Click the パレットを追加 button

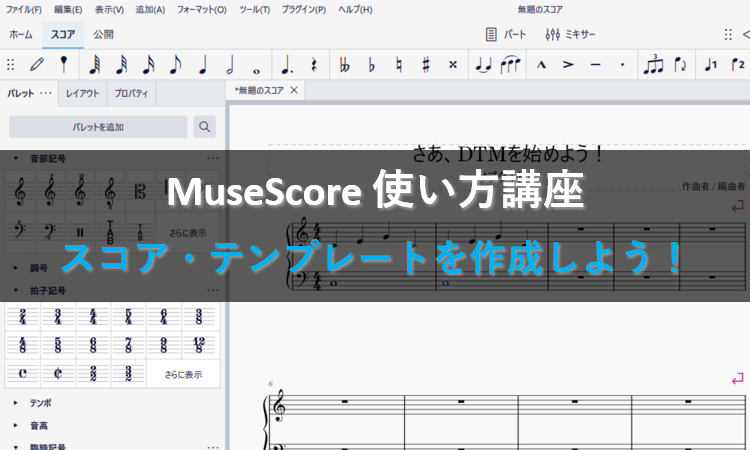coord(98,127)
